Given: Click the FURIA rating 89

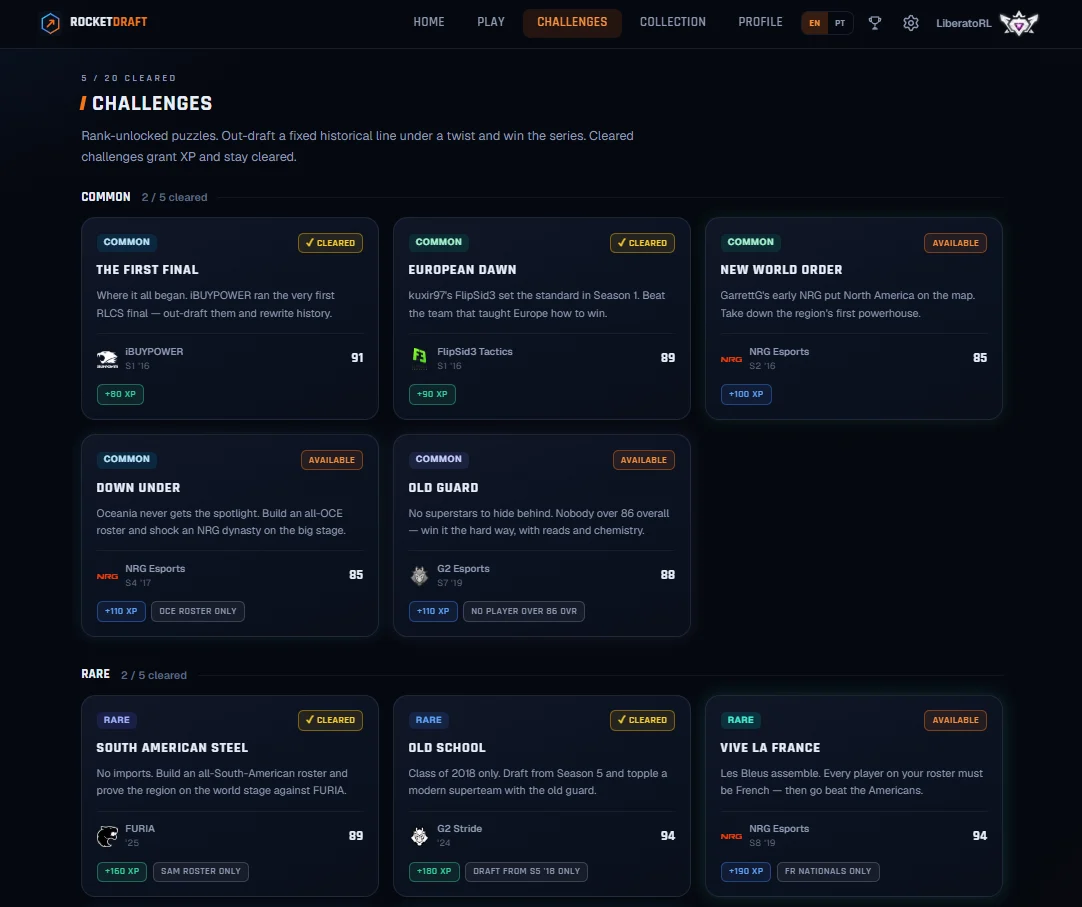Looking at the screenshot, I should (355, 836).
